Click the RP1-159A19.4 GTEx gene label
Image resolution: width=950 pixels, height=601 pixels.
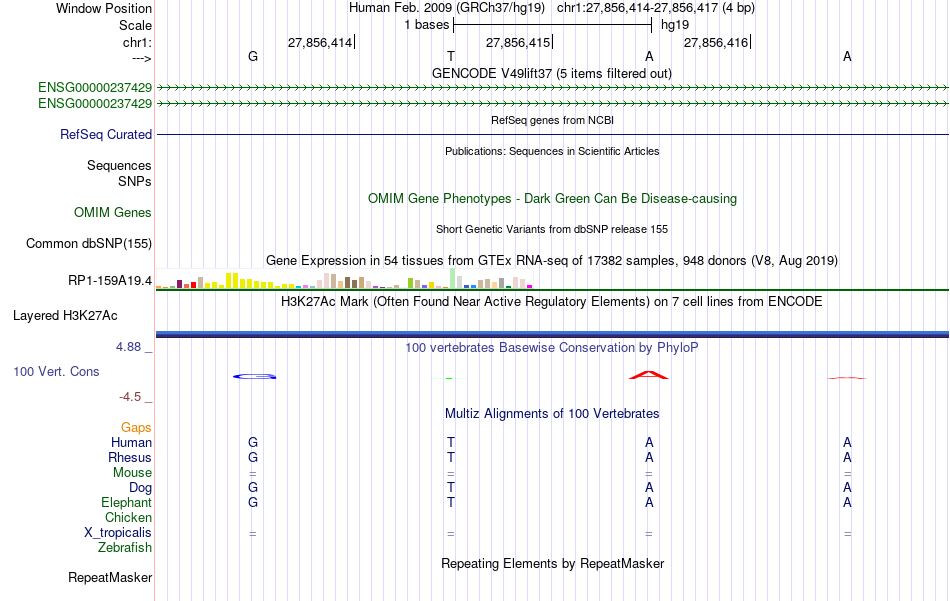pyautogui.click(x=110, y=281)
